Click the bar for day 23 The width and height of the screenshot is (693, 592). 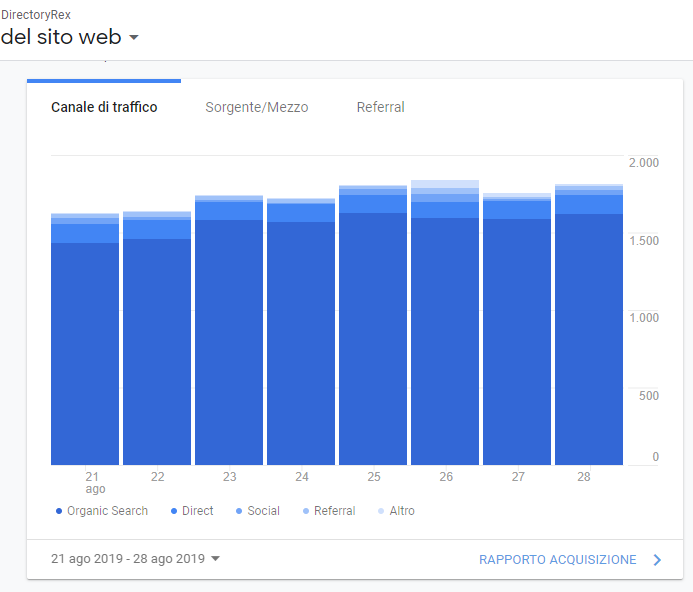point(229,330)
